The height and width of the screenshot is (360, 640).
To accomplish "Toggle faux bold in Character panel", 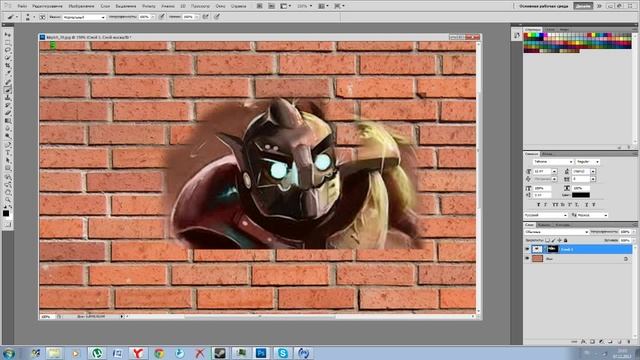I will (538, 204).
